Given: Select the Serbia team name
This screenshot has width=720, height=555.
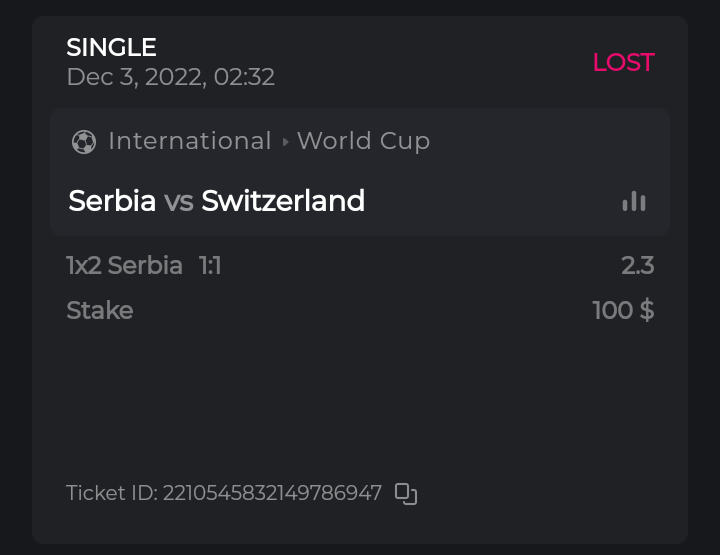Looking at the screenshot, I should [x=112, y=201].
